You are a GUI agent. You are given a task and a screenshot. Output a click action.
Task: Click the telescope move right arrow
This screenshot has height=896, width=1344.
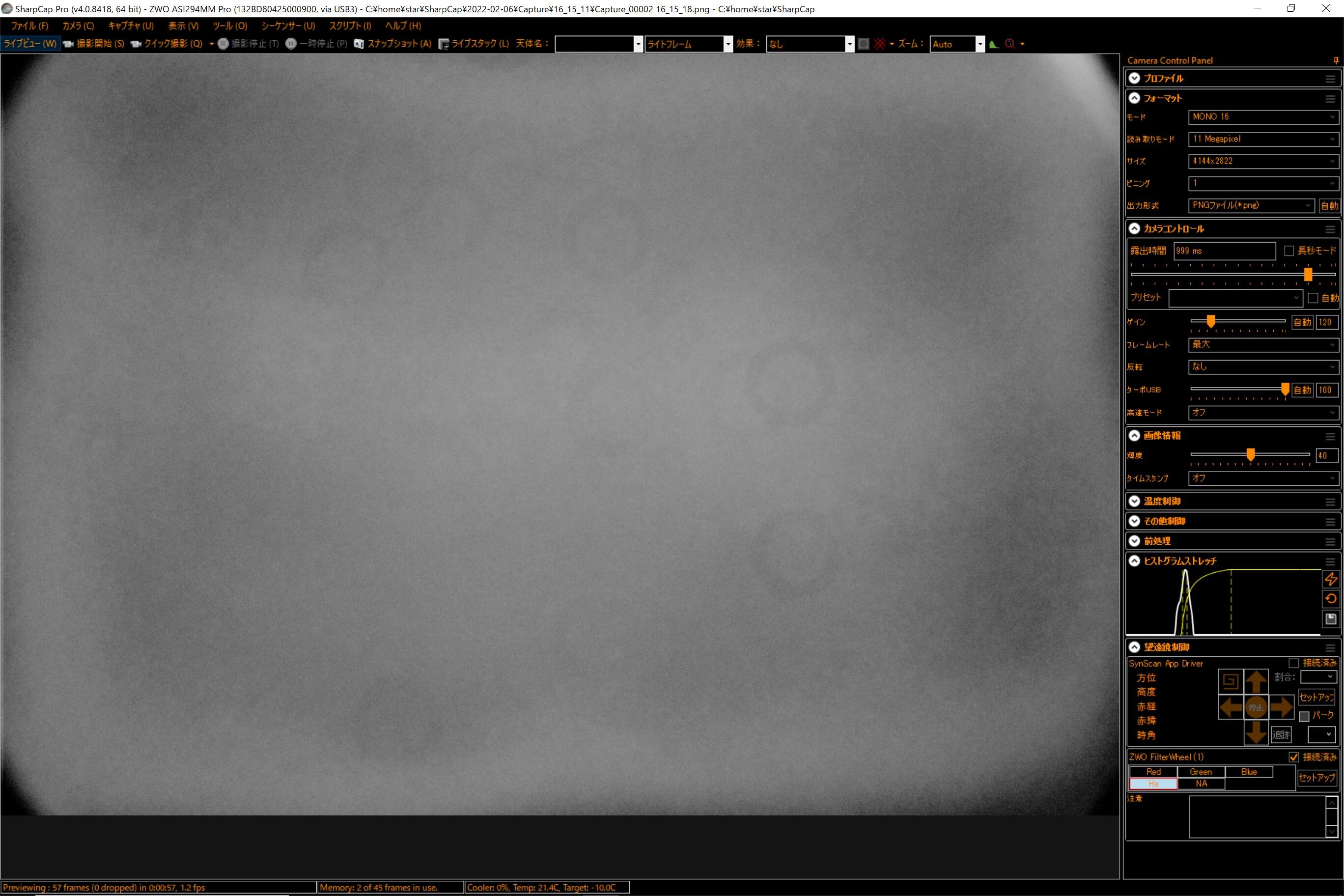point(1281,707)
